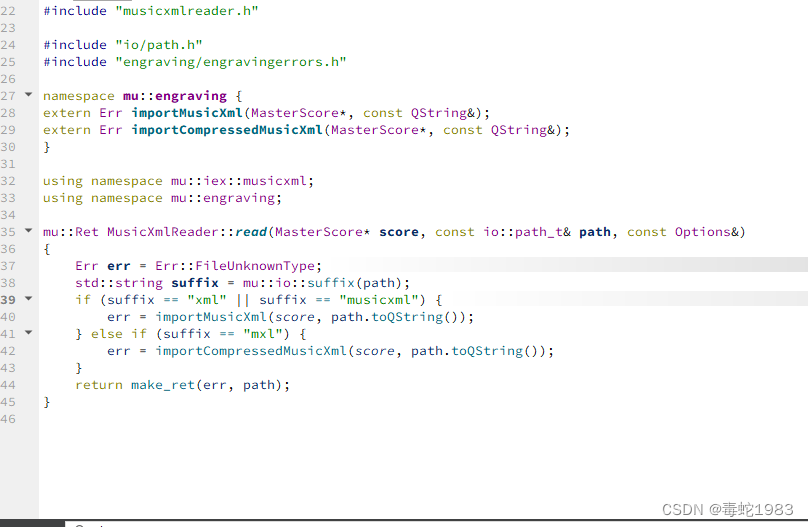Click importCompressedMusicXml call on line 42
Screen dimensions: 808x527
(x=251, y=351)
